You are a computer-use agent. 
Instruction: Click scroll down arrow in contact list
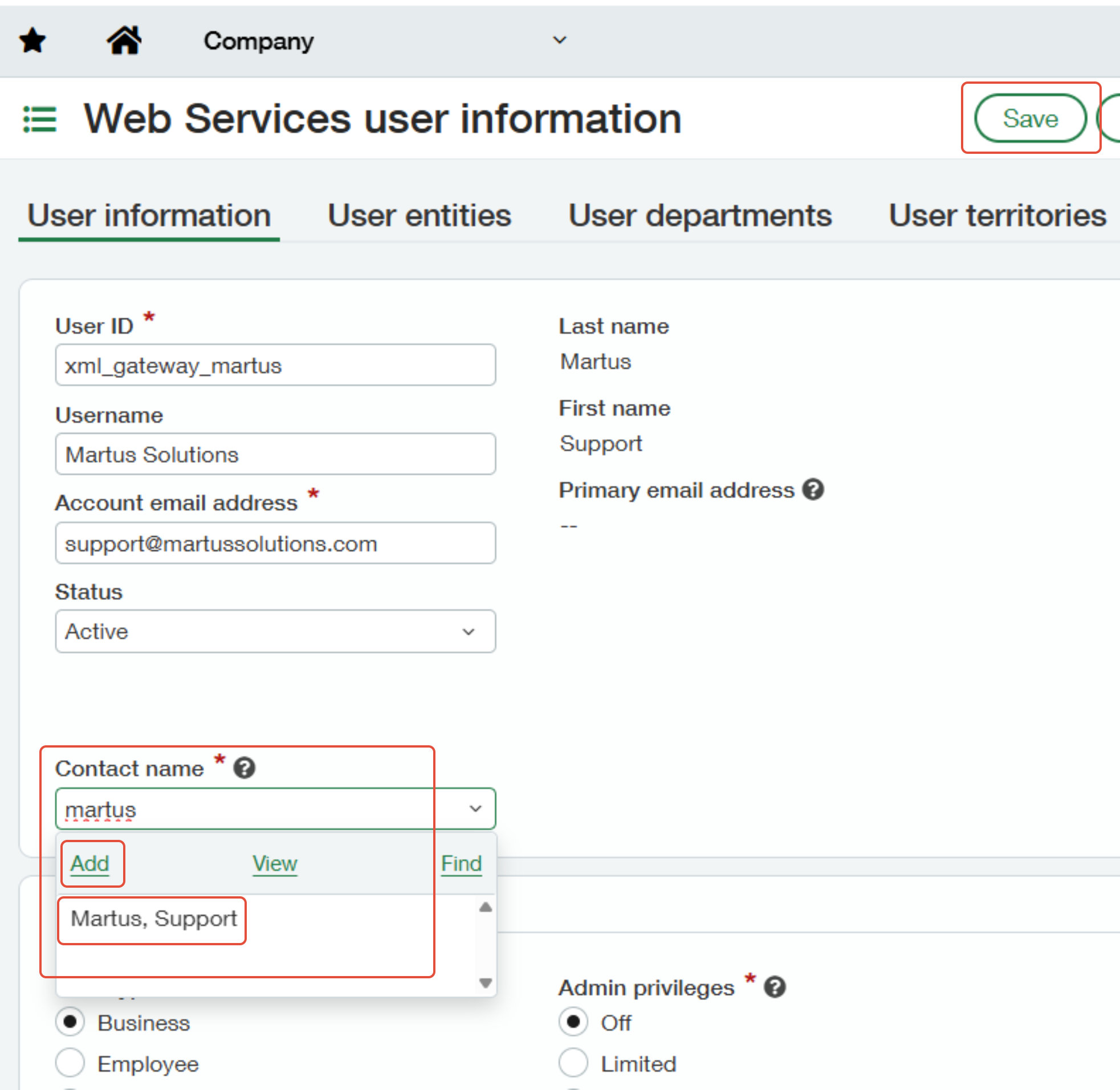[x=486, y=983]
